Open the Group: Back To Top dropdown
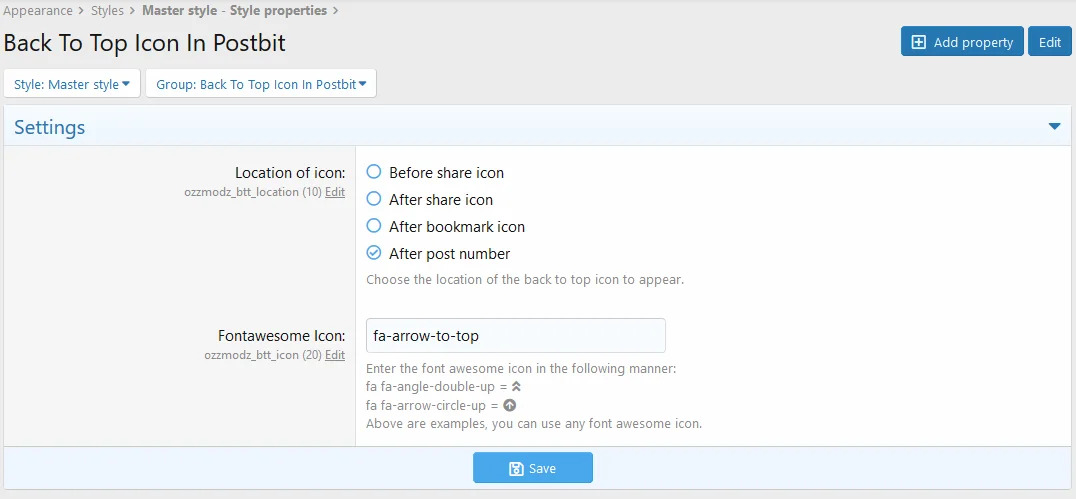The height and width of the screenshot is (499, 1076). 260,84
